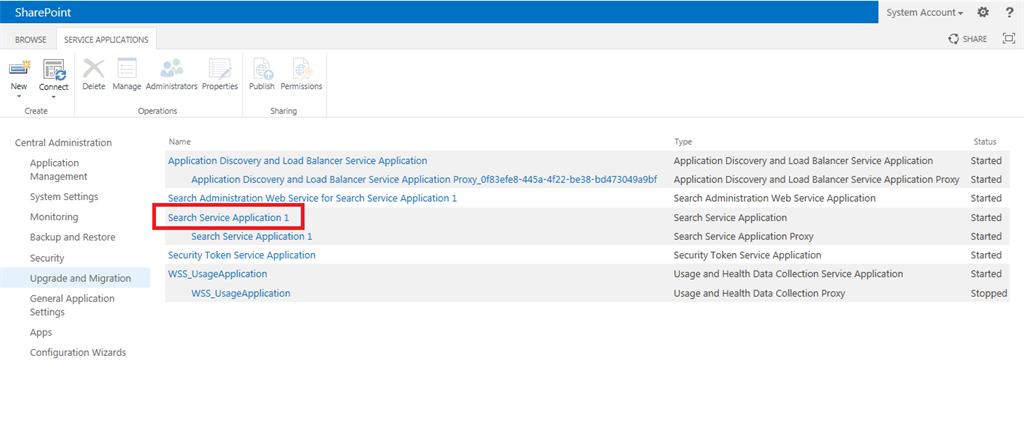Switch to the BROWSE tab
The width and height of the screenshot is (1024, 421).
pos(29,39)
